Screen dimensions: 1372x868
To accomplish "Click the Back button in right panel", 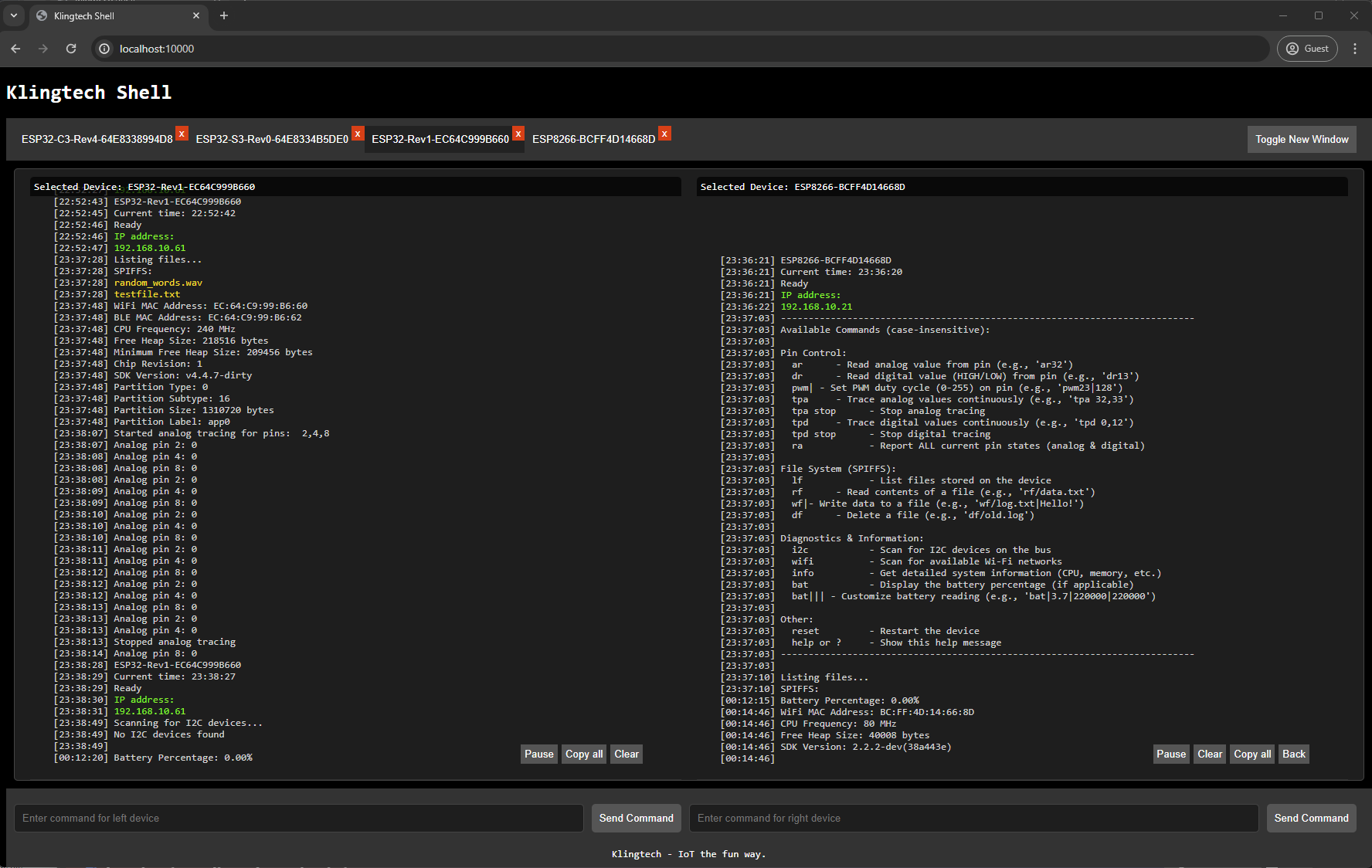I will [x=1294, y=754].
